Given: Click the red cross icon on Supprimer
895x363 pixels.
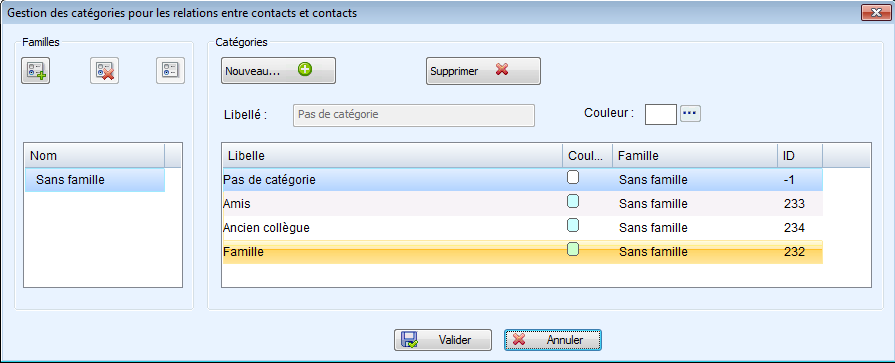Looking at the screenshot, I should [502, 70].
